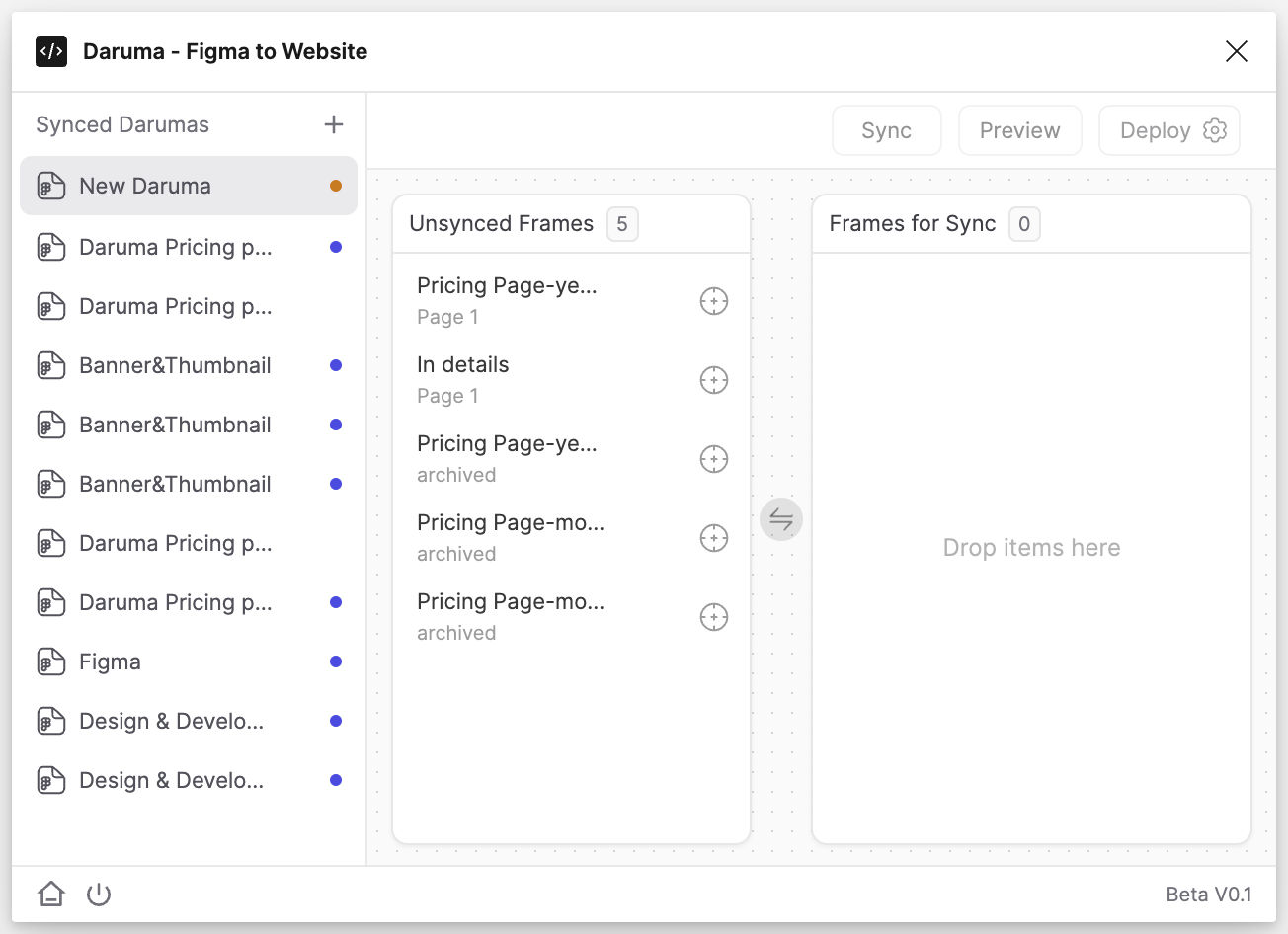Open Deploy settings gear icon
Screen dimensions: 1288x934
pyautogui.click(x=1215, y=130)
